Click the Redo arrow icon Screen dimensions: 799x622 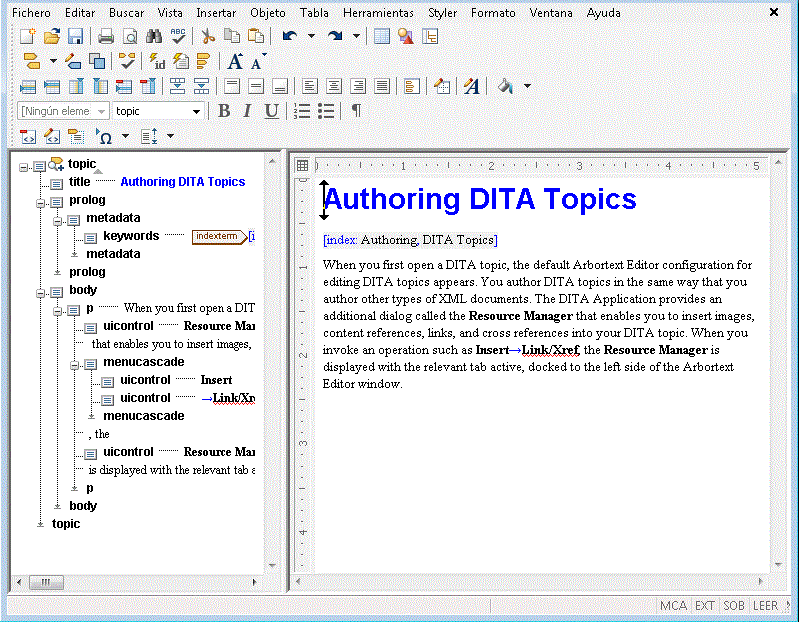point(335,36)
